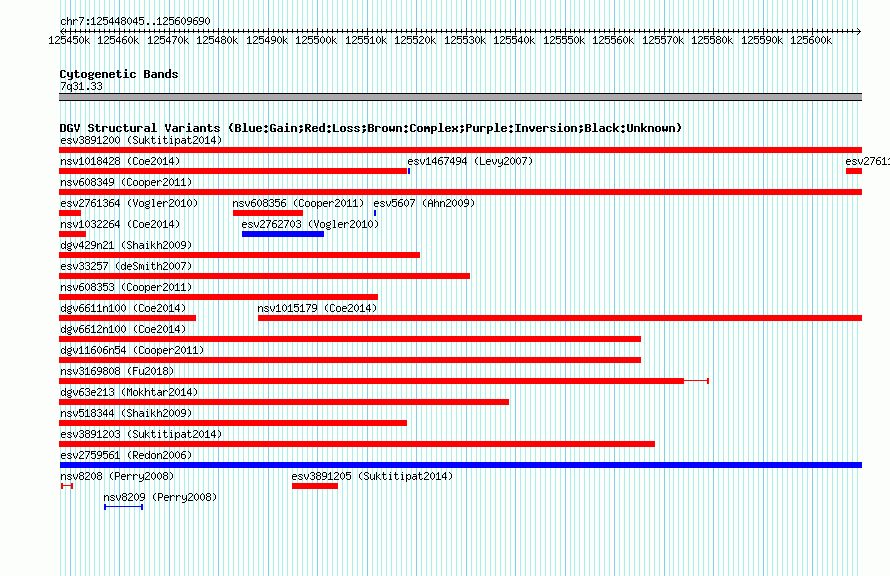Click the esv5607 (Ahn2009) label
Viewport: 890px width, 576px height.
point(424,203)
